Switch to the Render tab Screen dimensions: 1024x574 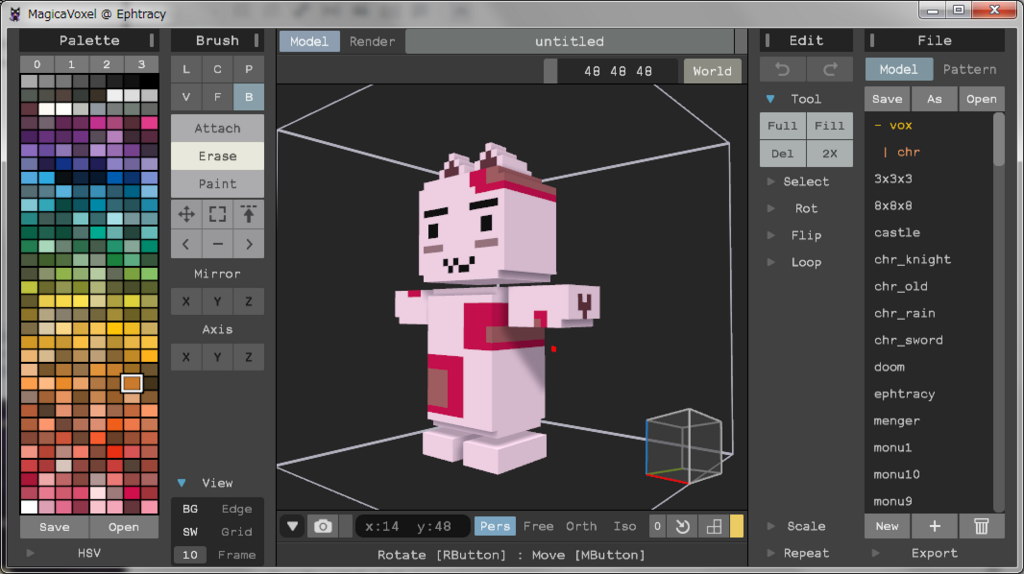click(372, 41)
